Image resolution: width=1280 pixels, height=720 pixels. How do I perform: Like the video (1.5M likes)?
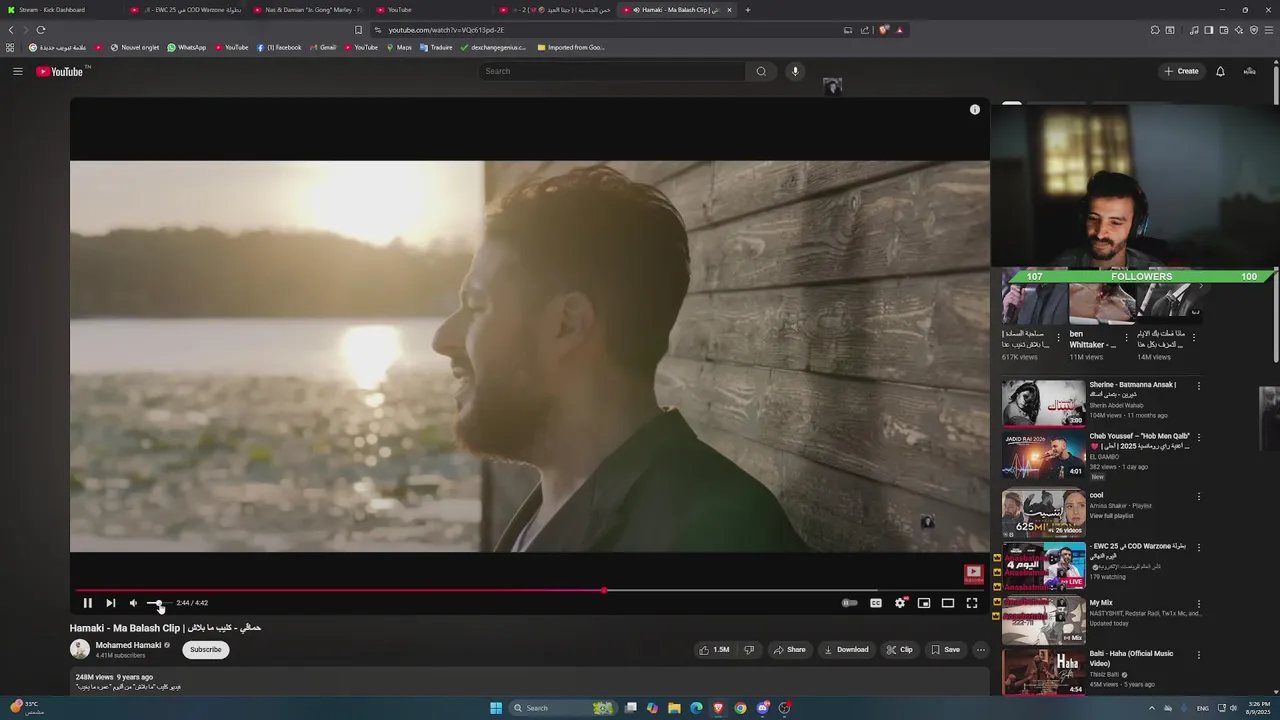pyautogui.click(x=714, y=650)
